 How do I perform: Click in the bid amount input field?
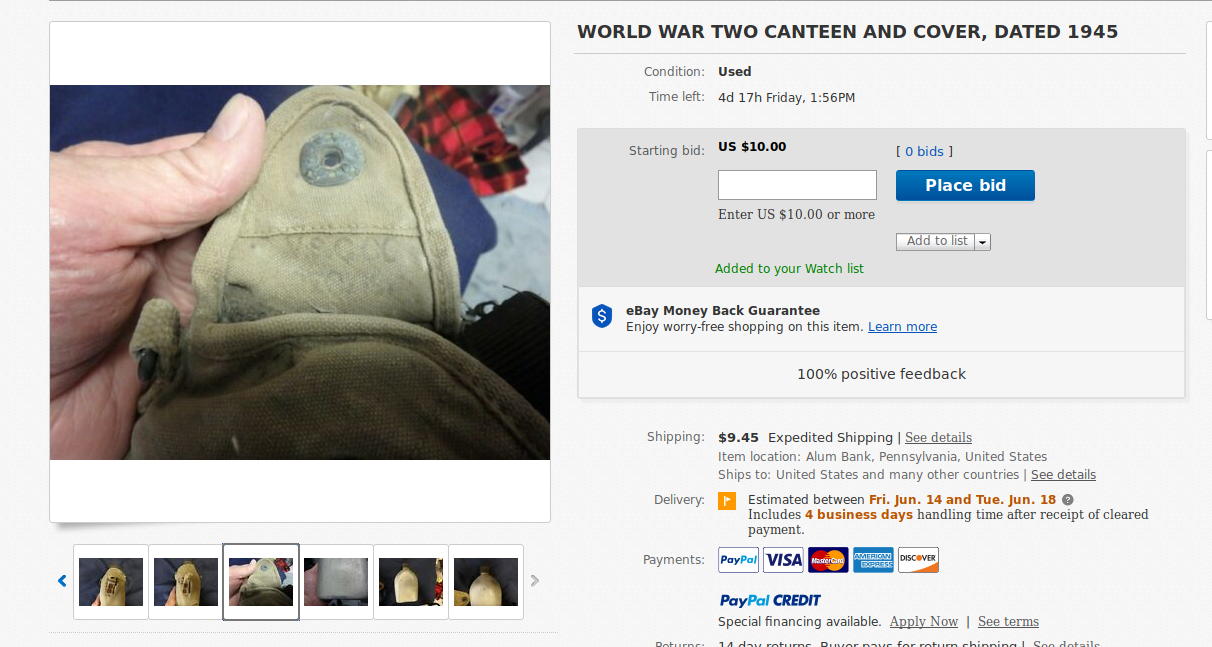click(x=797, y=185)
